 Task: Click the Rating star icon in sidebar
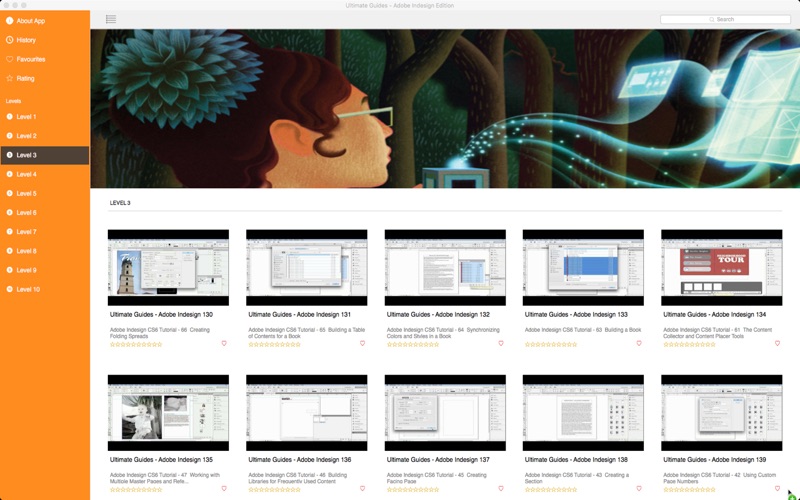pos(9,79)
